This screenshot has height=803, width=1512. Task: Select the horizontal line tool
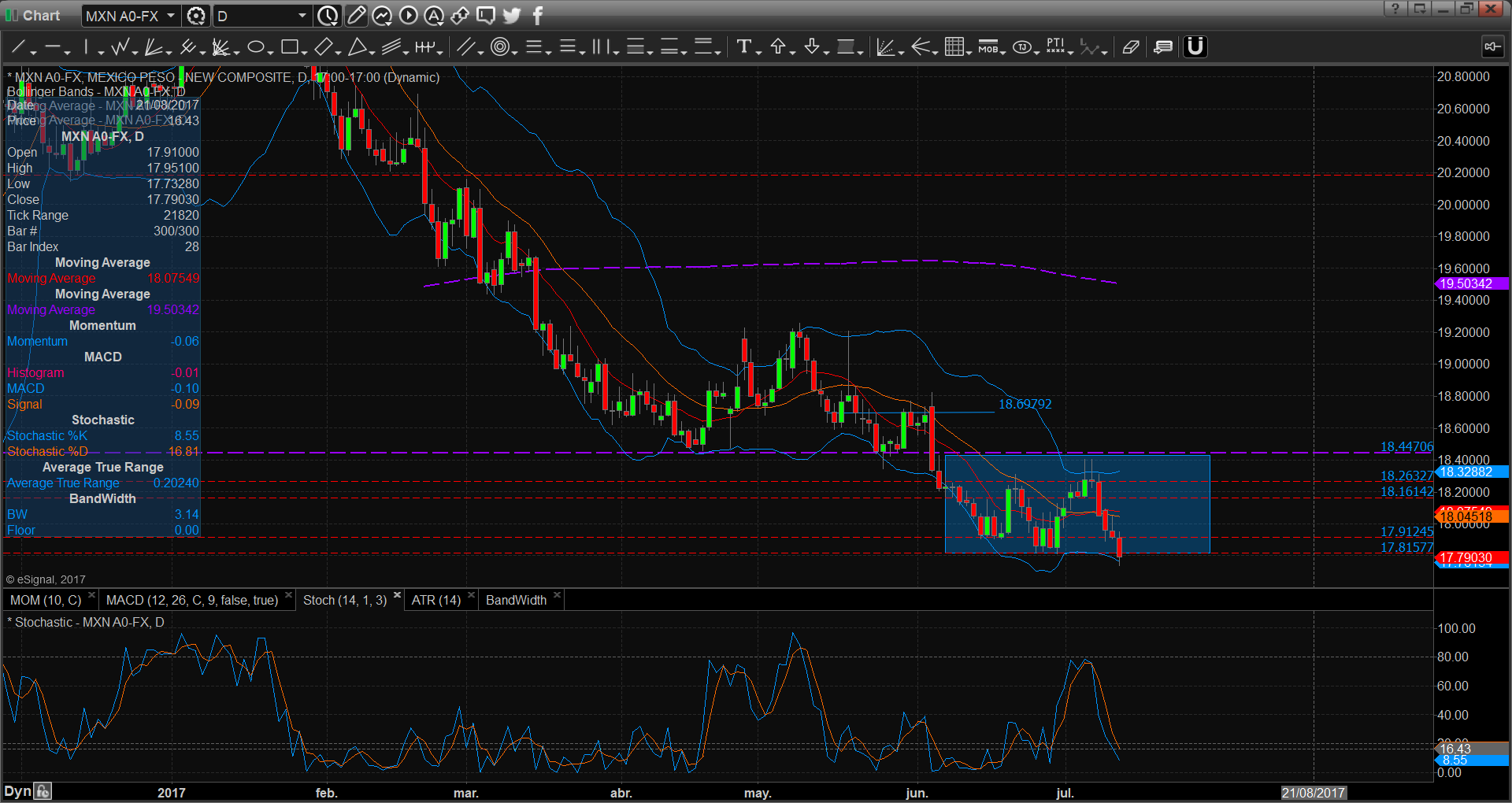click(x=52, y=47)
